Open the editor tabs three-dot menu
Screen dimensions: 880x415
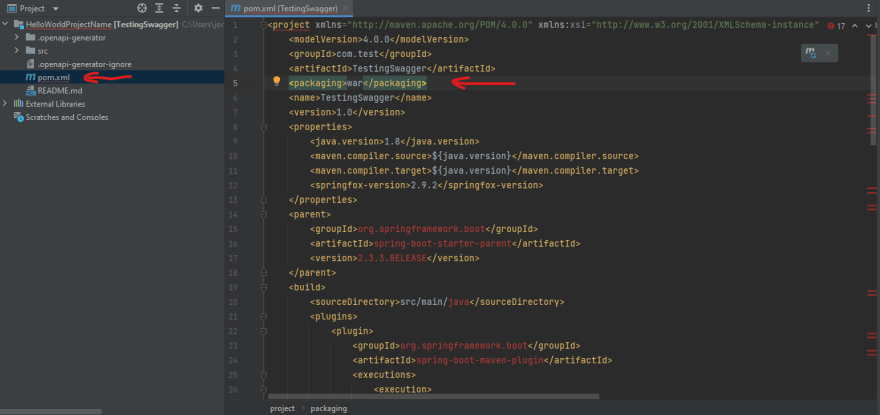(x=870, y=8)
